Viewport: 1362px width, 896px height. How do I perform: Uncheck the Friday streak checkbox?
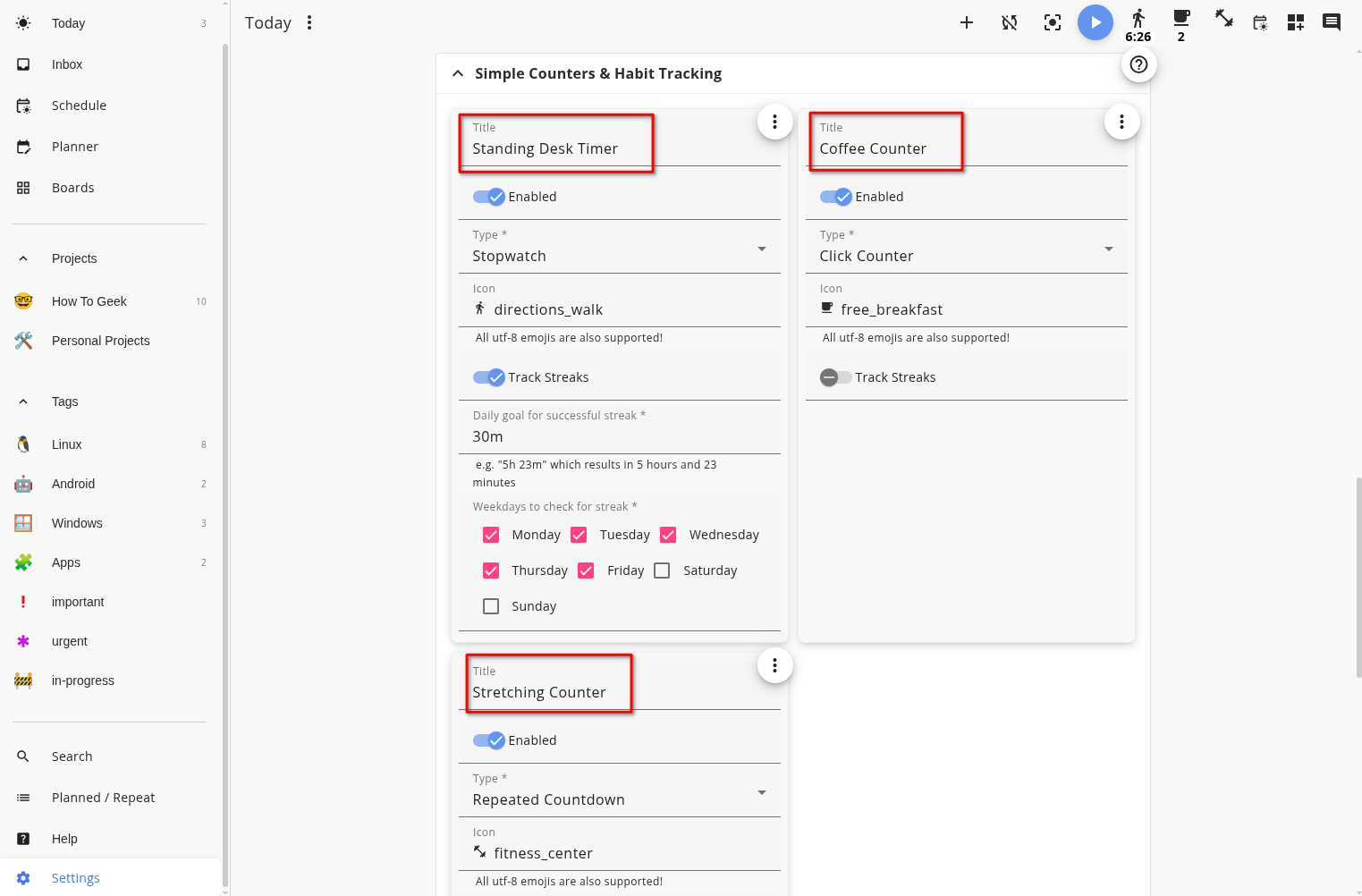586,571
